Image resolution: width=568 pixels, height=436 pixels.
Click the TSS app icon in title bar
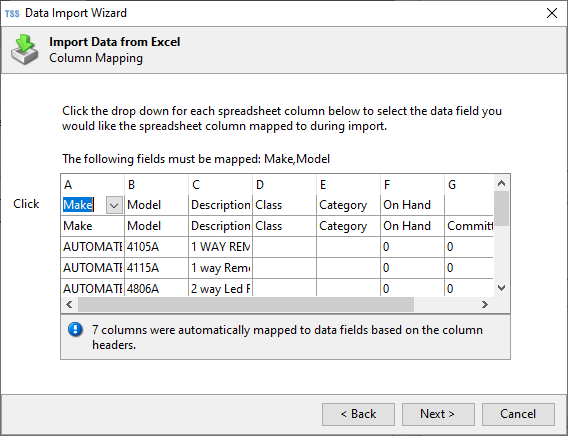(x=12, y=14)
